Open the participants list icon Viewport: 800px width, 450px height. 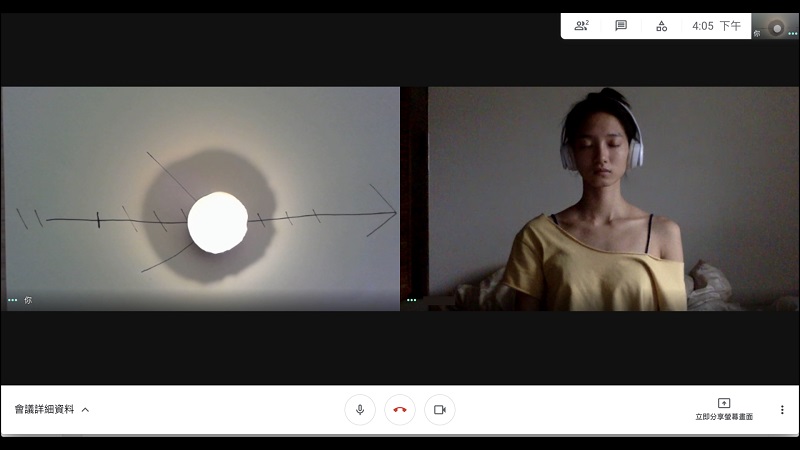[581, 26]
